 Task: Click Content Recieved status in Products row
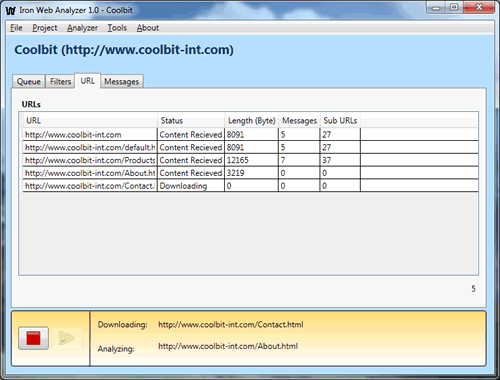pyautogui.click(x=191, y=160)
